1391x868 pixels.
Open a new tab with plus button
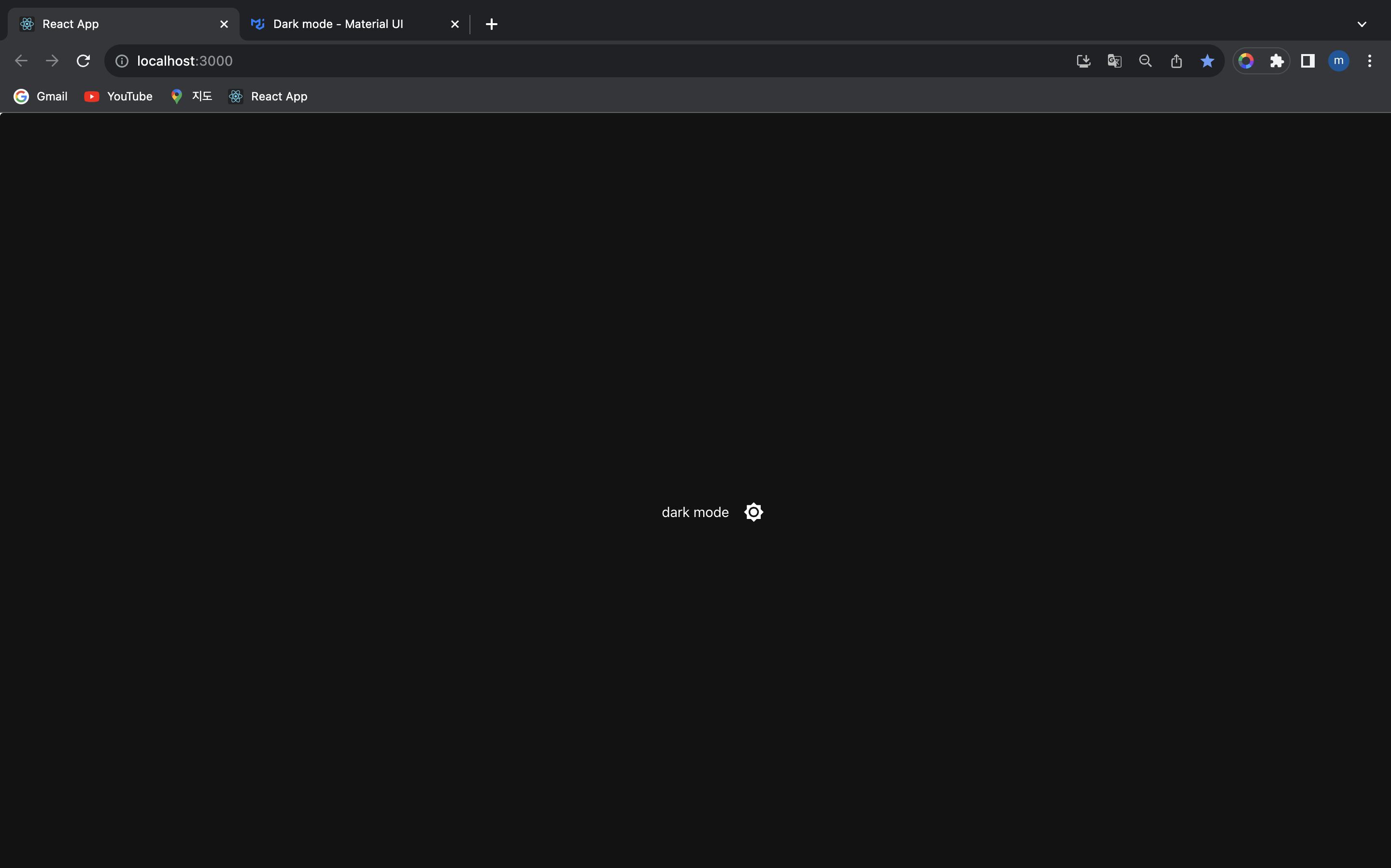point(491,24)
